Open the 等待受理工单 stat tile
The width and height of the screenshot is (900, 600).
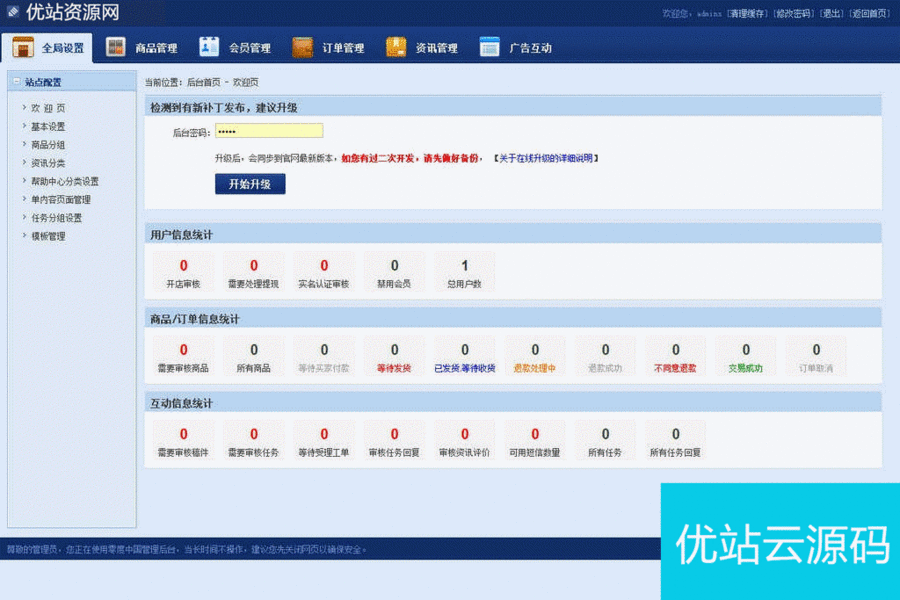click(x=324, y=441)
